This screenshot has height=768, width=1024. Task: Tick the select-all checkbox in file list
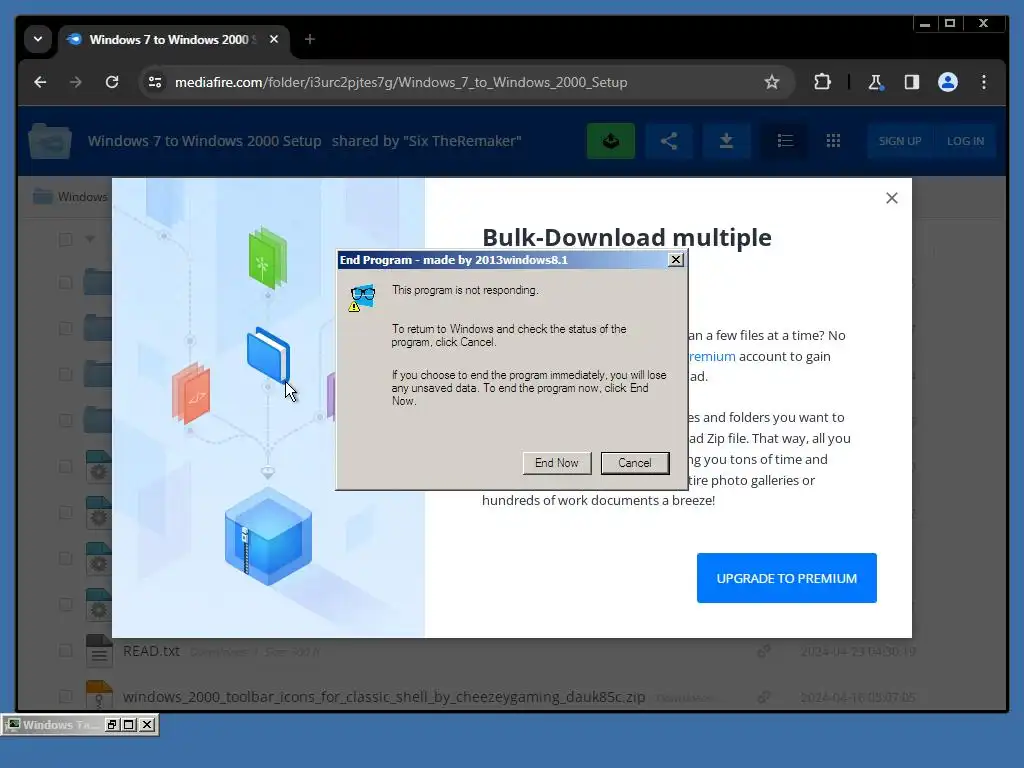tap(65, 239)
